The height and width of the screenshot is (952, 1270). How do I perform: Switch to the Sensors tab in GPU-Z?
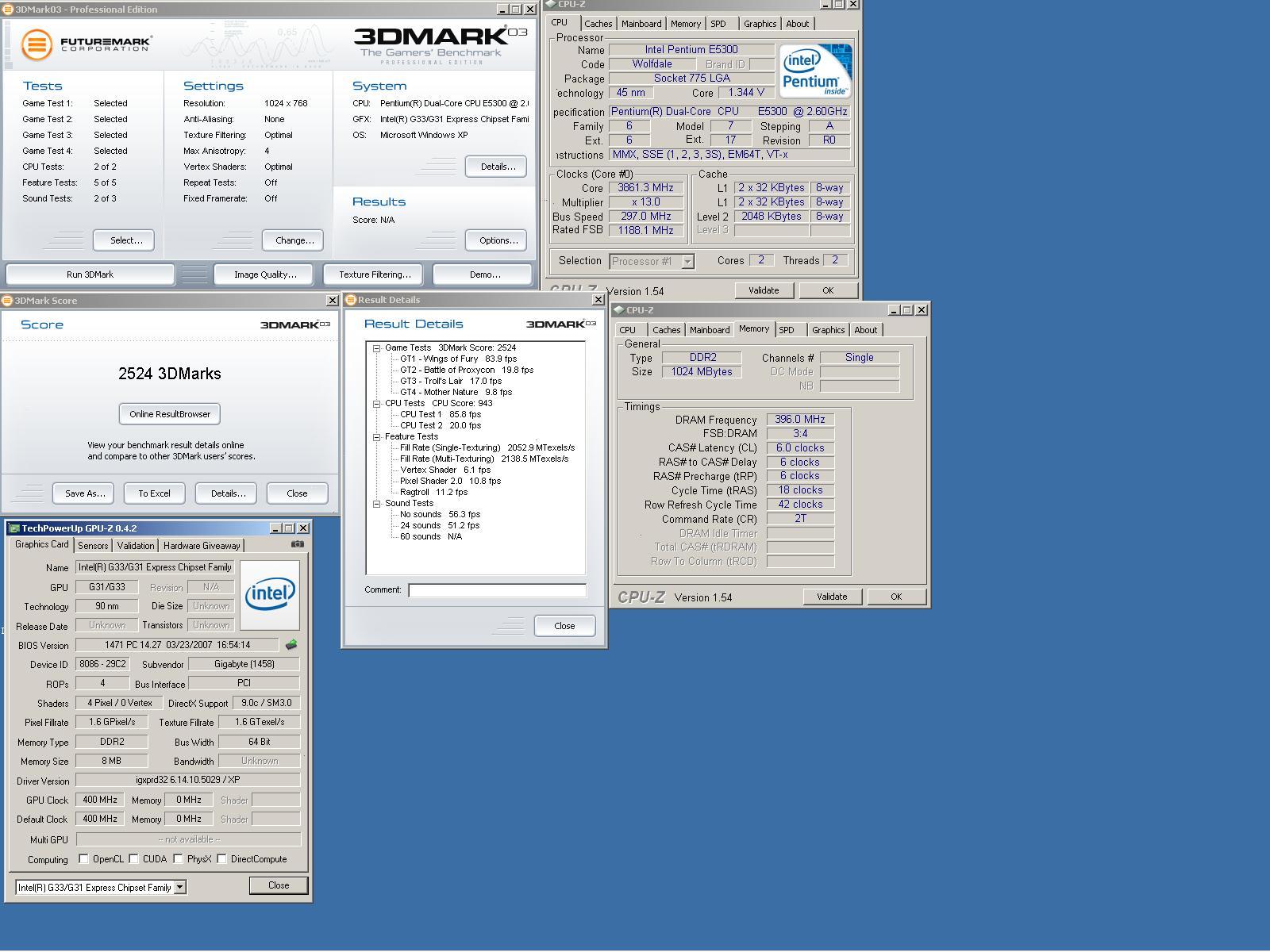click(93, 546)
